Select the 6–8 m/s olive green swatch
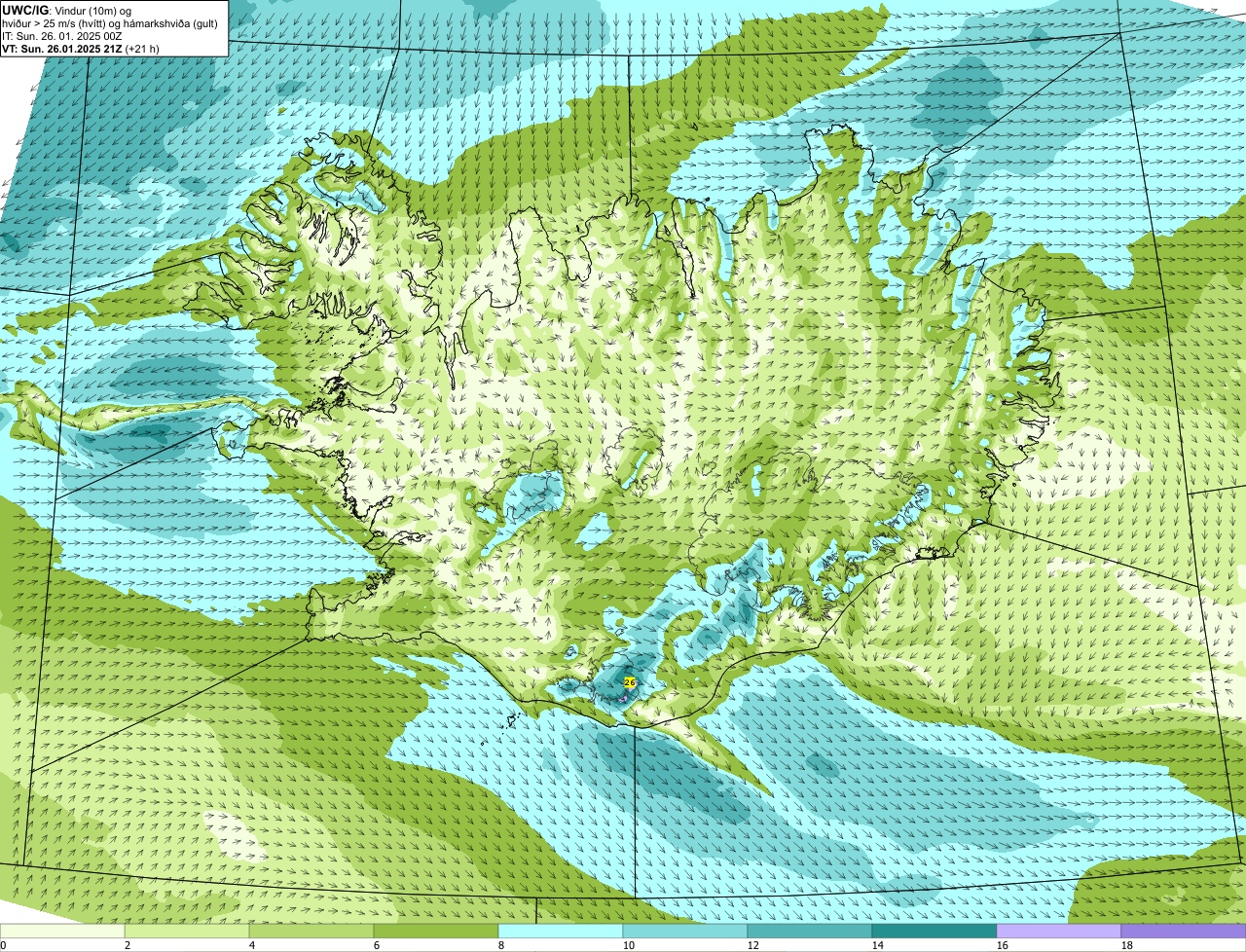 [x=436, y=932]
